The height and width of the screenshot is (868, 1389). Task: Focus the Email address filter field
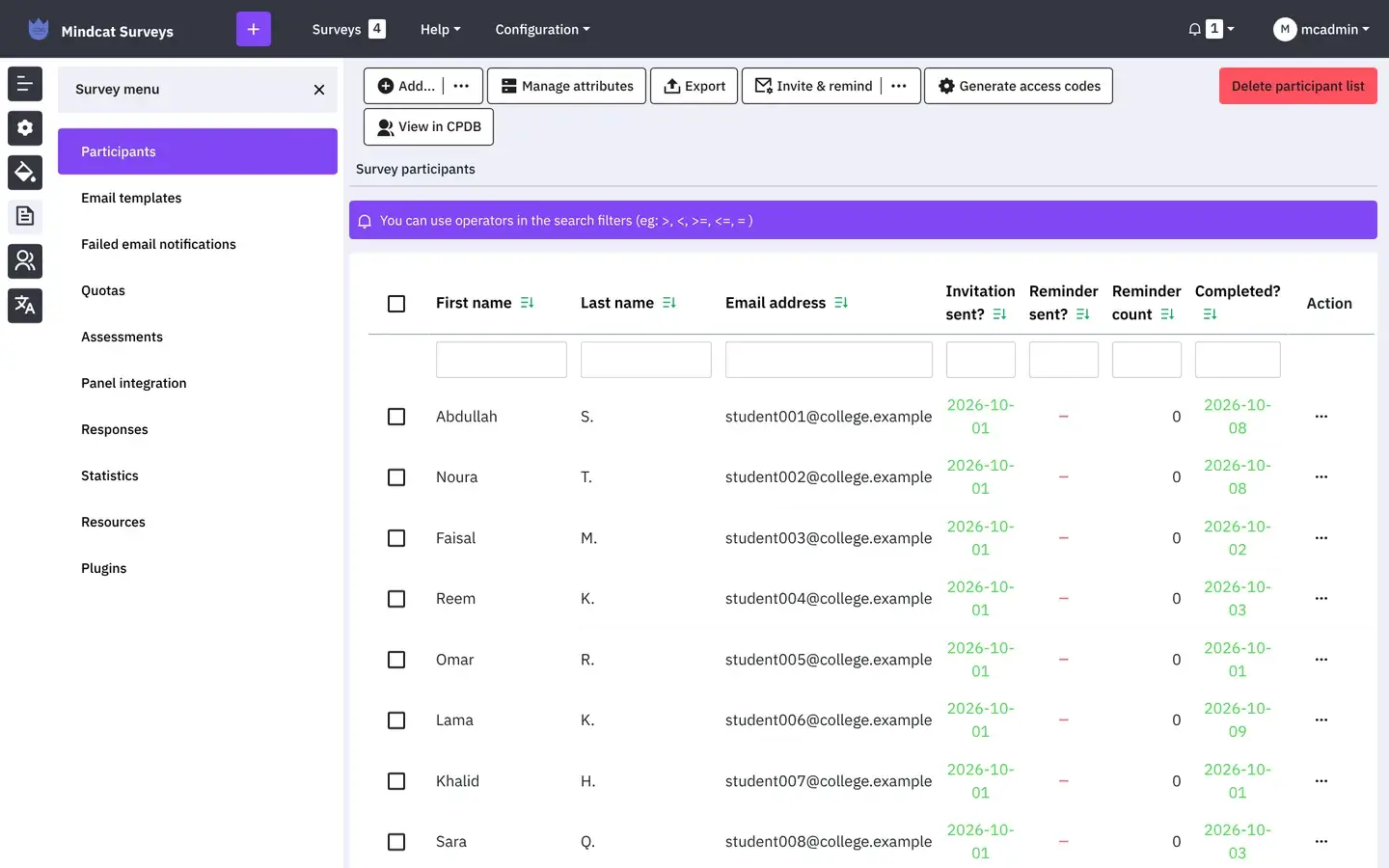point(829,360)
